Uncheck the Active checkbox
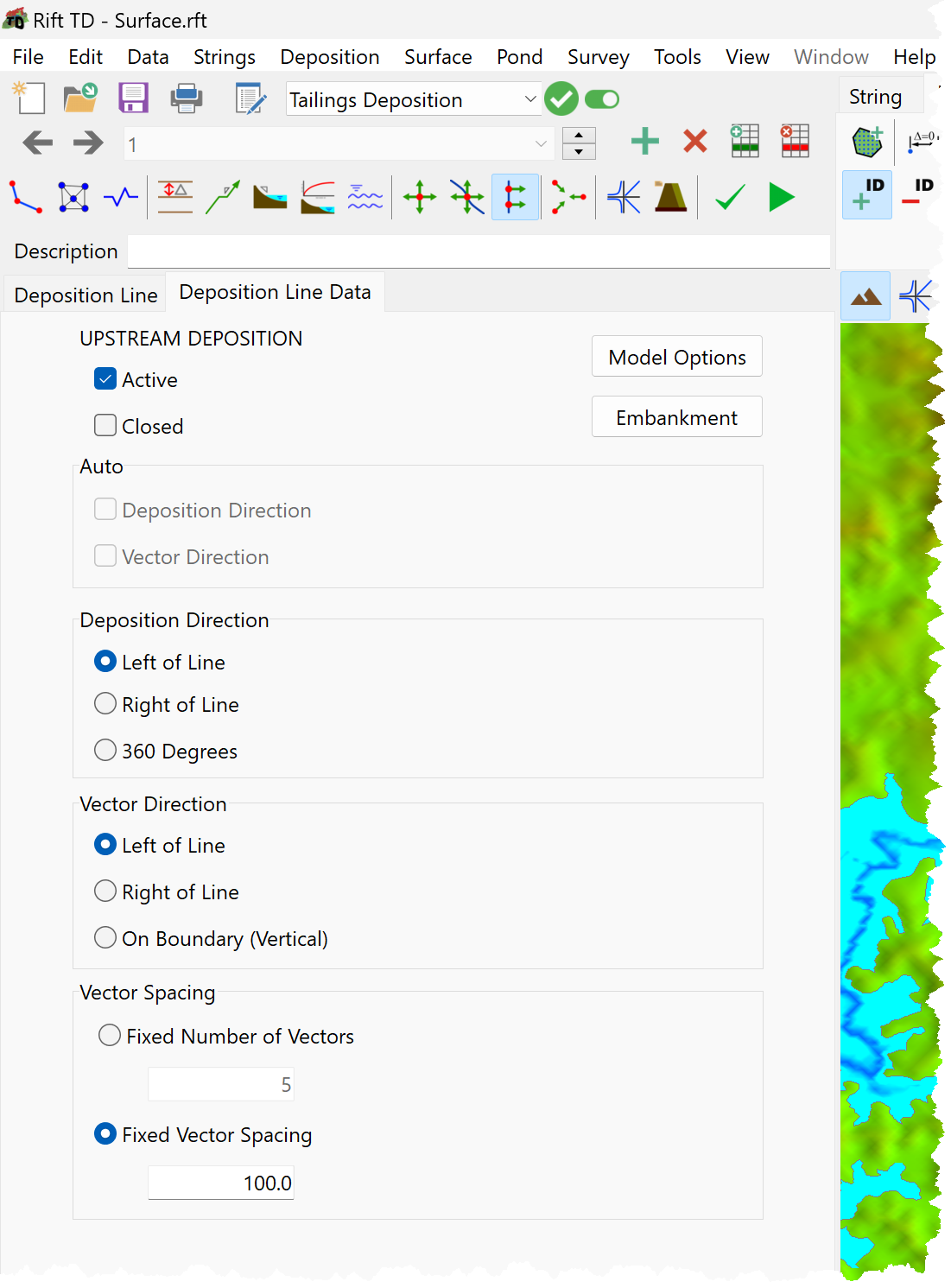Screen dimensions: 951x1288 tap(105, 379)
